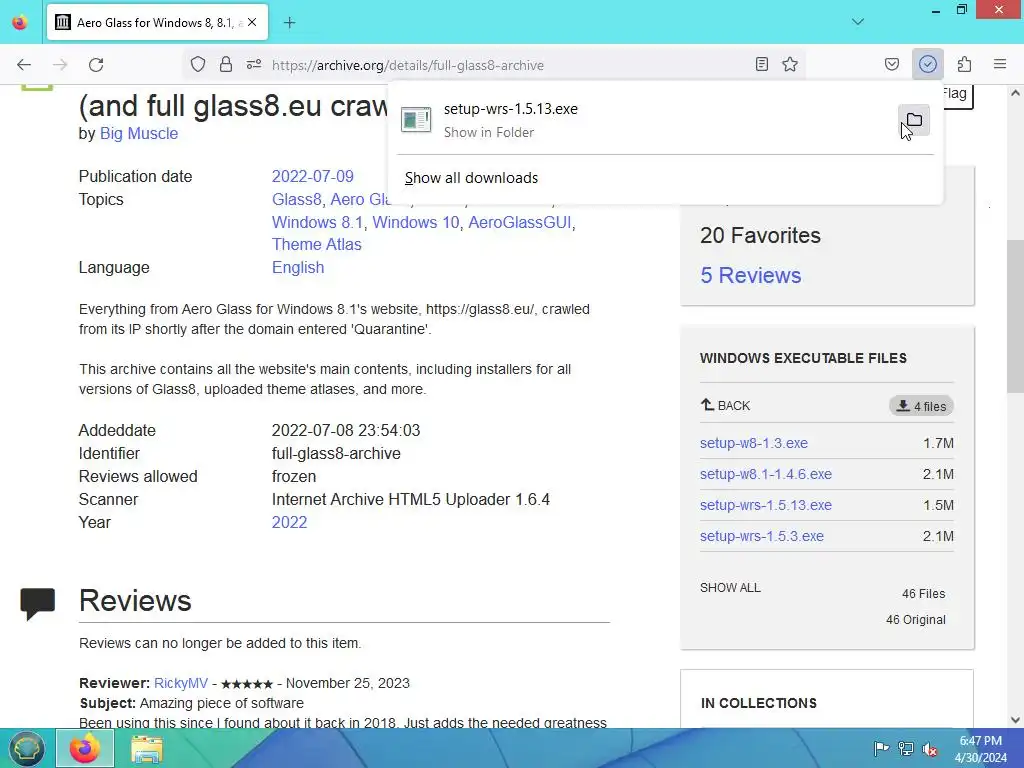The height and width of the screenshot is (768, 1024).
Task: Download setup-wrs-1.5.13.exe from file list
Action: click(765, 505)
